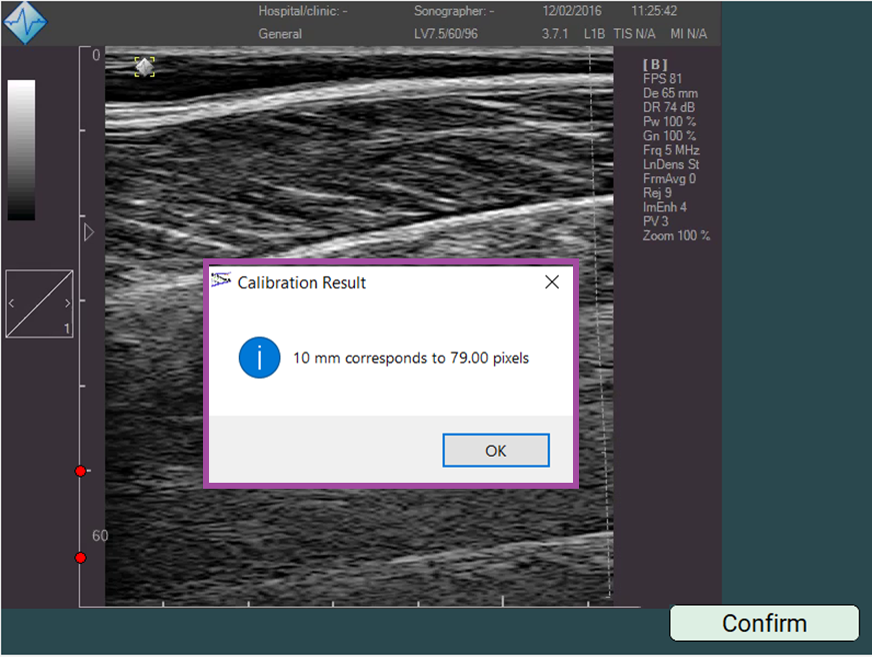872x657 pixels.
Task: Select the Gn 100 % gain parameter
Action: [670, 136]
